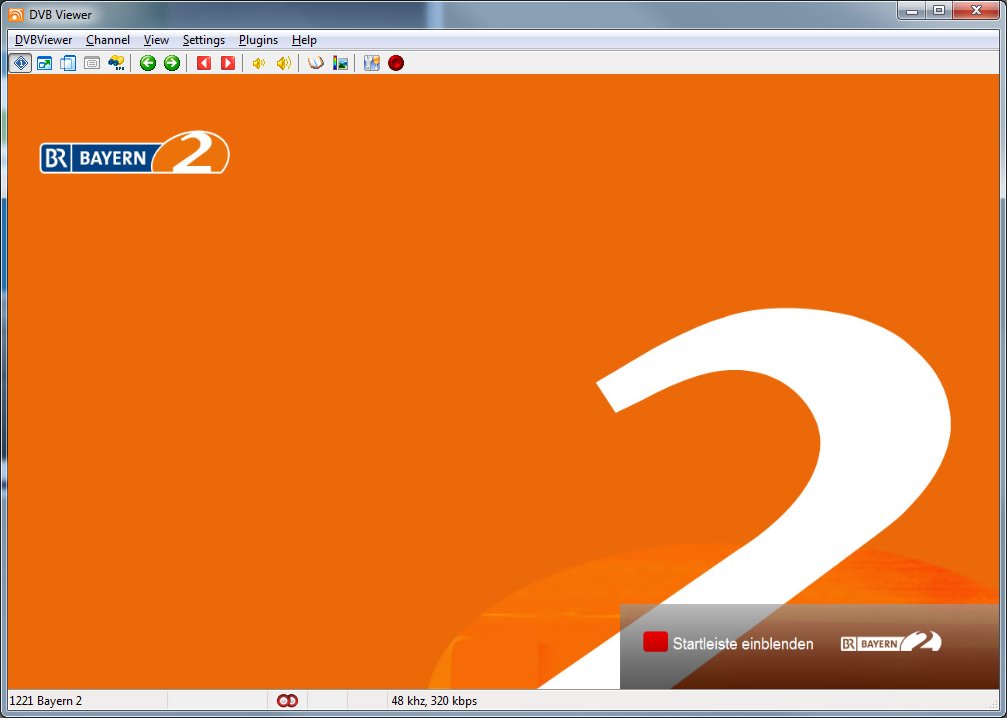Raise volume with the larger speaker icon
The width and height of the screenshot is (1007, 718).
point(284,63)
